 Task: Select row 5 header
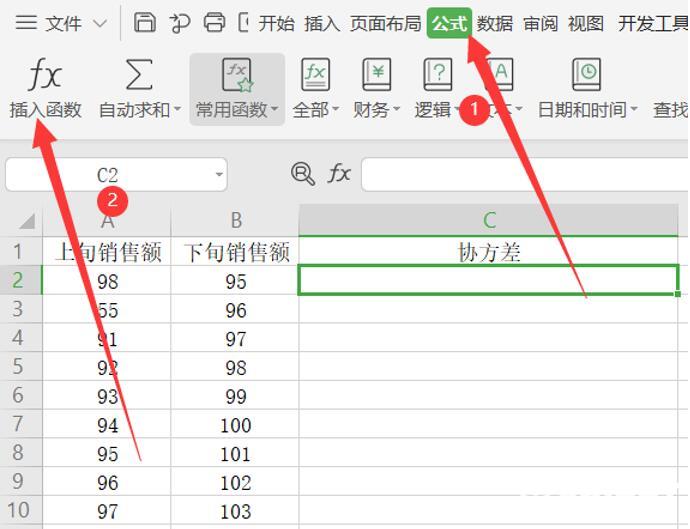click(x=21, y=366)
